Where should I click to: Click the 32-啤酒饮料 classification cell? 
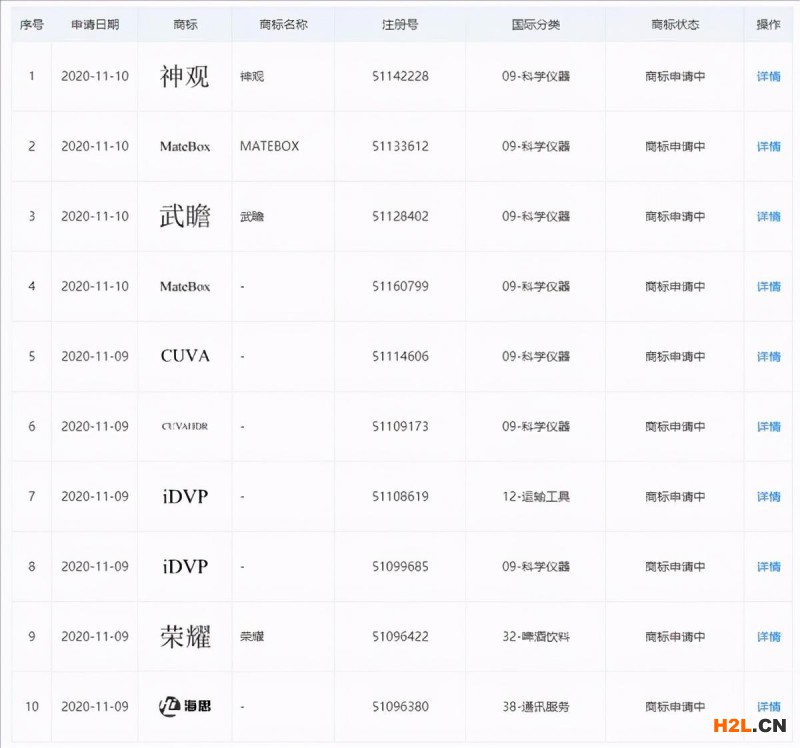point(536,636)
